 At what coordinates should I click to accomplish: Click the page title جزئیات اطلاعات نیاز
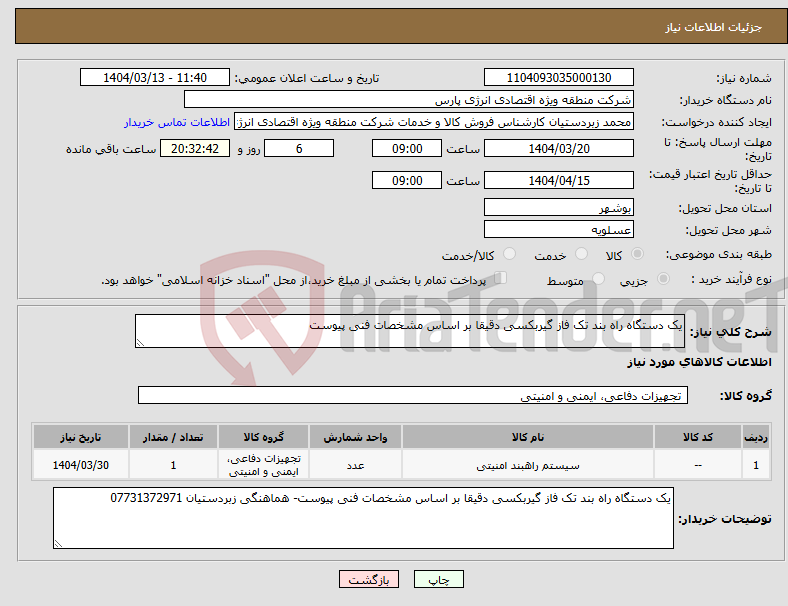click(714, 27)
